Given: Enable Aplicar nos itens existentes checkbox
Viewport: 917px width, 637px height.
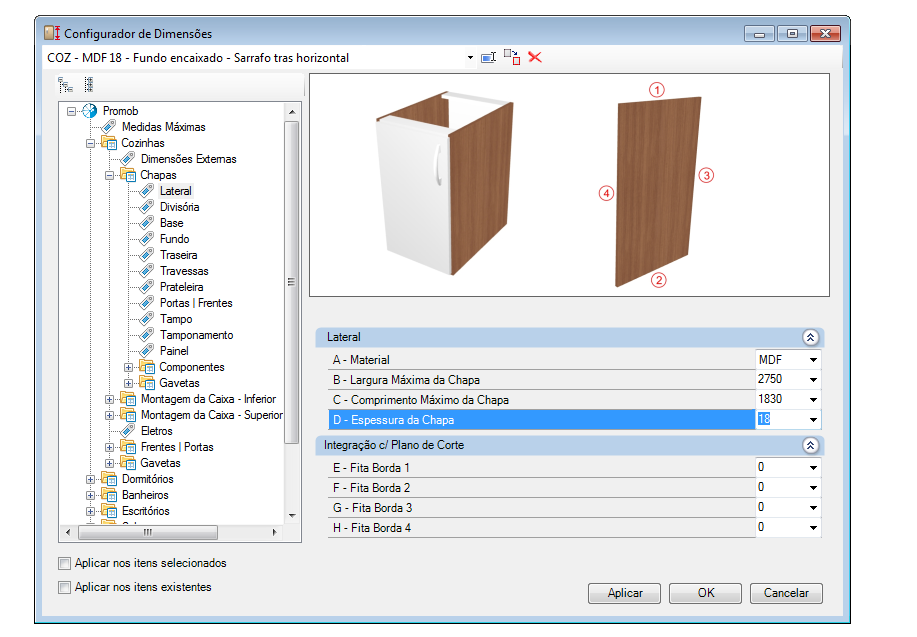Looking at the screenshot, I should point(64,587).
